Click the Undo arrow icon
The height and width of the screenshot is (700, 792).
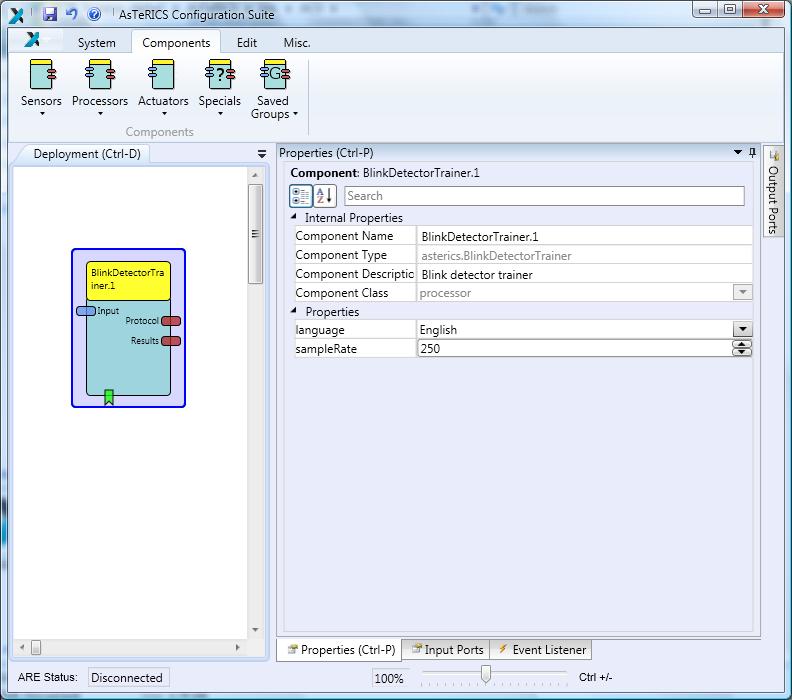pyautogui.click(x=71, y=14)
